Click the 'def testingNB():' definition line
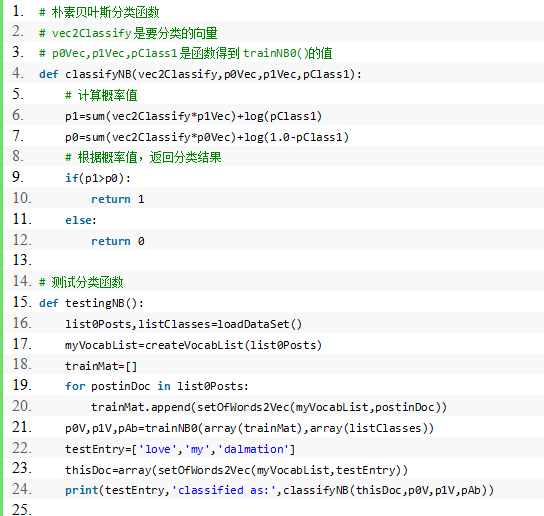This screenshot has width=544, height=516. pyautogui.click(x=92, y=303)
